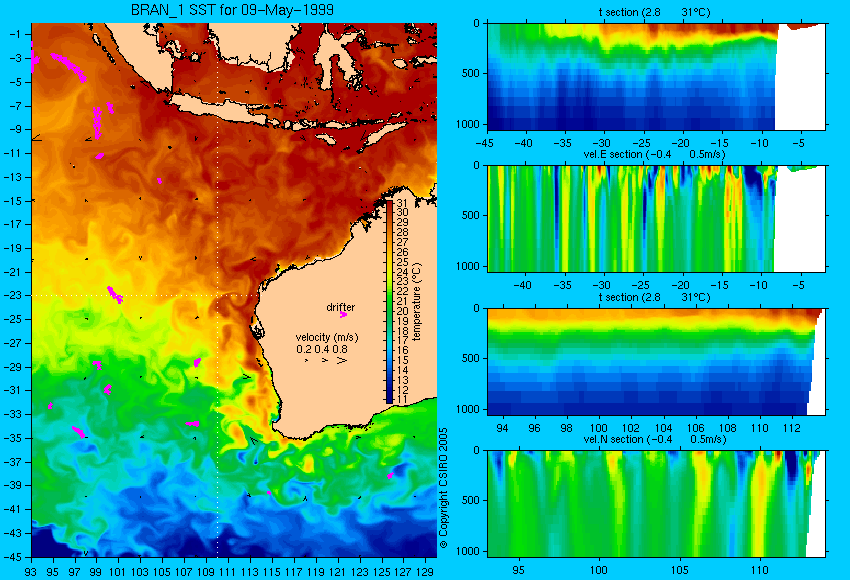Click the t section title above latitude temperature panel
Screen dimensions: 850x580
654,12
